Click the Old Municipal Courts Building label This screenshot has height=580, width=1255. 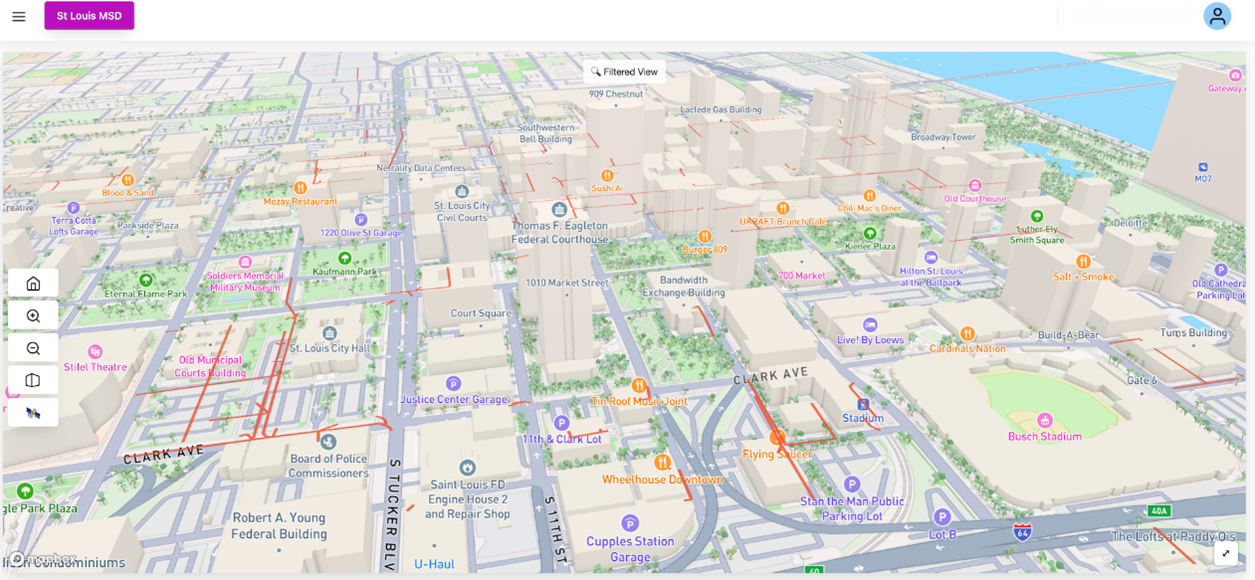point(210,366)
